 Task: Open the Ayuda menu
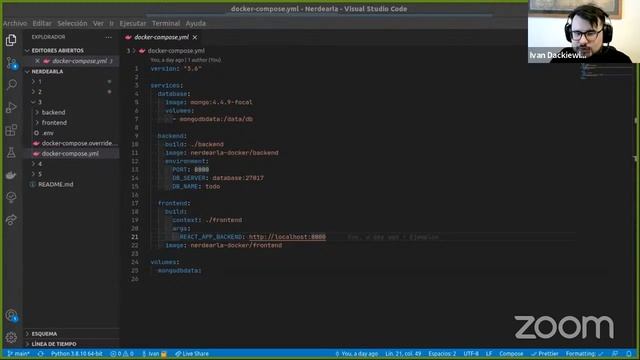tap(196, 23)
